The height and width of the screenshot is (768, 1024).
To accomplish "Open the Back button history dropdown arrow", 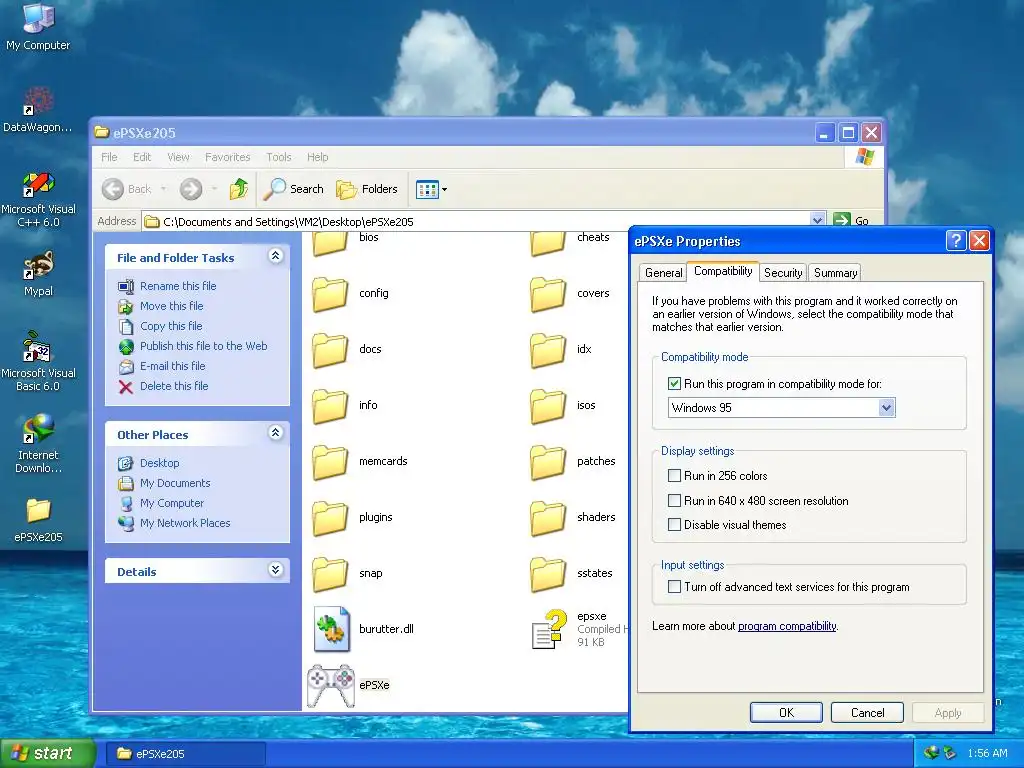I will pyautogui.click(x=163, y=189).
